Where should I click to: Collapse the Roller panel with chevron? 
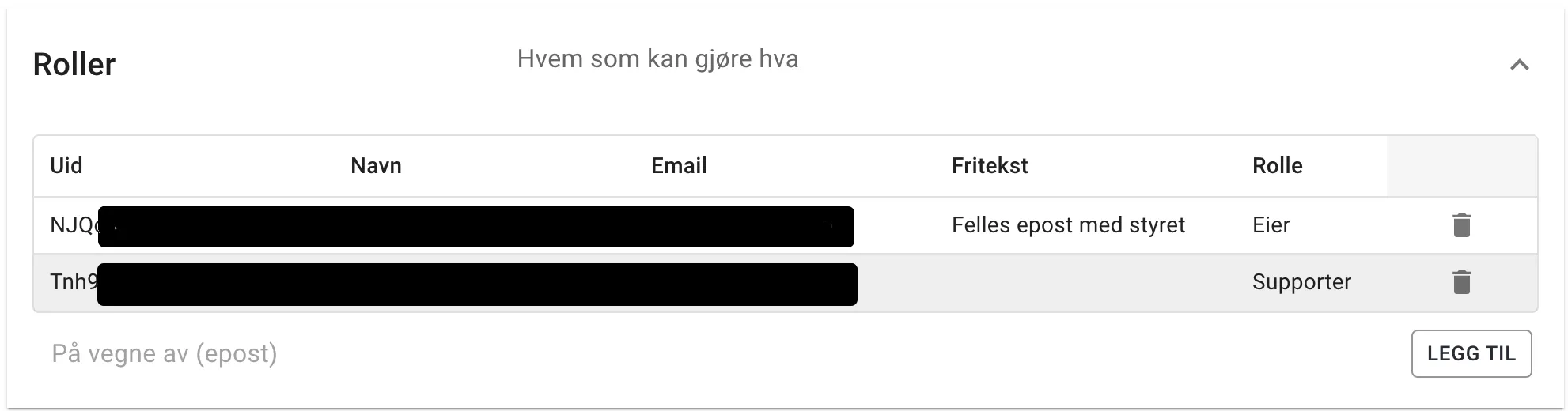pos(1519,65)
